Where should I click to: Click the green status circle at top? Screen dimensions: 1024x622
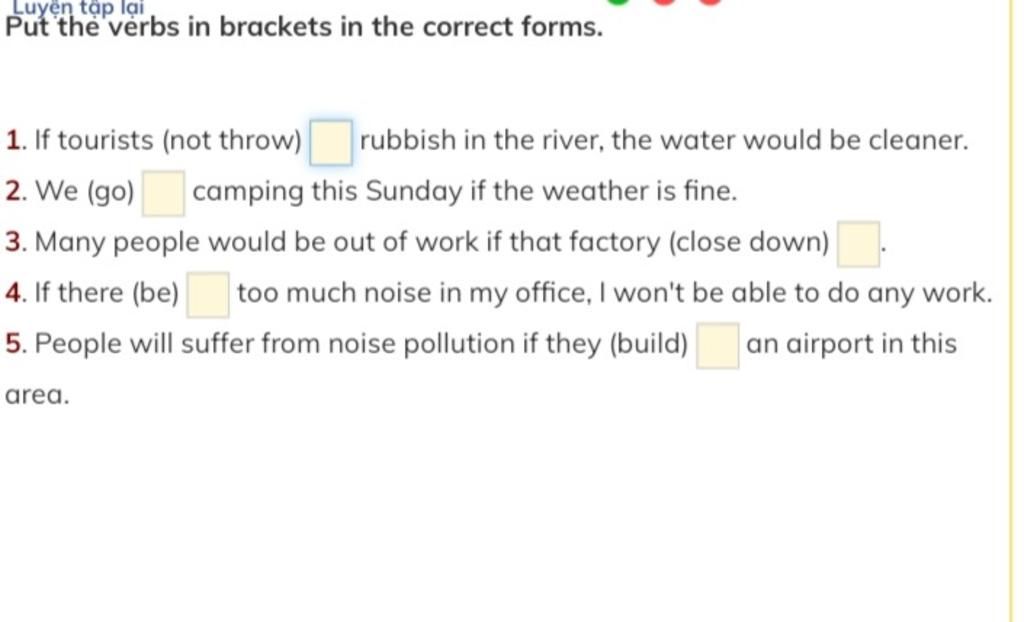[618, 1]
